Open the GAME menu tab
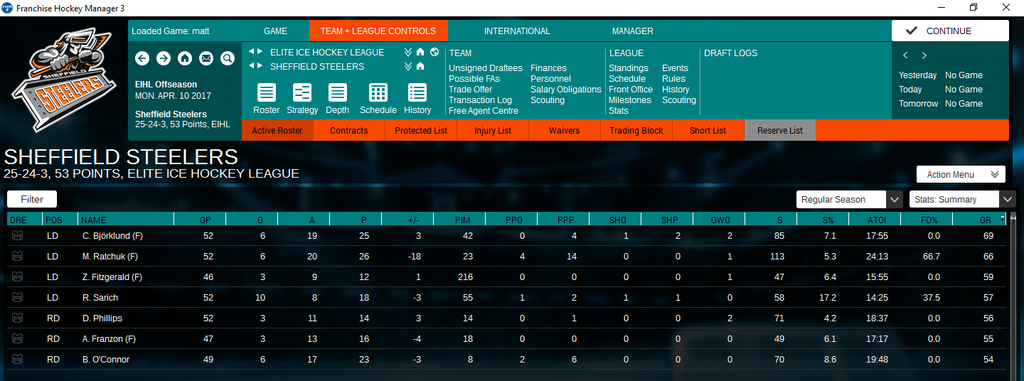Screen dimensions: 1024x381 point(276,31)
